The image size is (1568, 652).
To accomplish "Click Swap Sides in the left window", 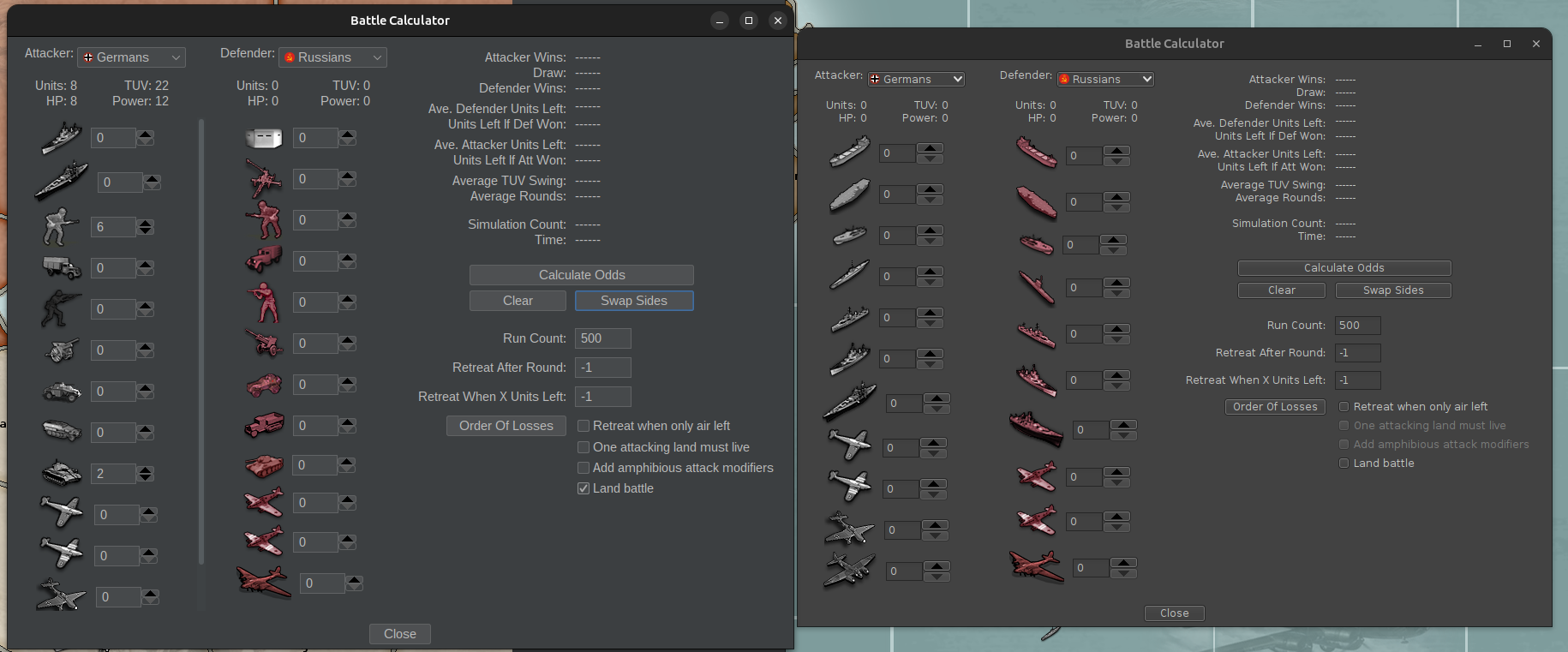I will coord(634,301).
